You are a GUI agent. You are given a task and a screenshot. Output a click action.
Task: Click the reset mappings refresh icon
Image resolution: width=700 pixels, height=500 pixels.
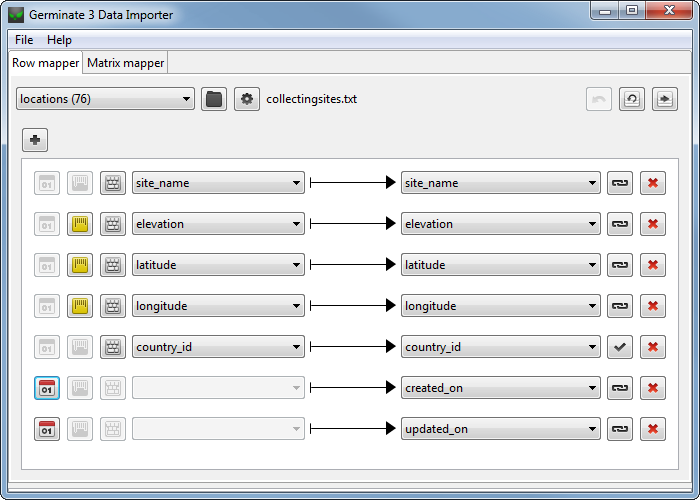[x=631, y=99]
